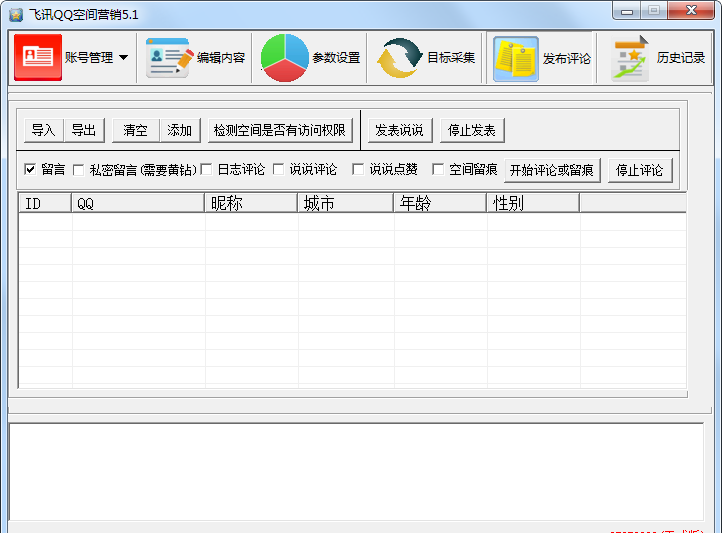Click the 编辑内容 pencil card icon
Image resolution: width=722 pixels, height=556 pixels.
pos(169,58)
